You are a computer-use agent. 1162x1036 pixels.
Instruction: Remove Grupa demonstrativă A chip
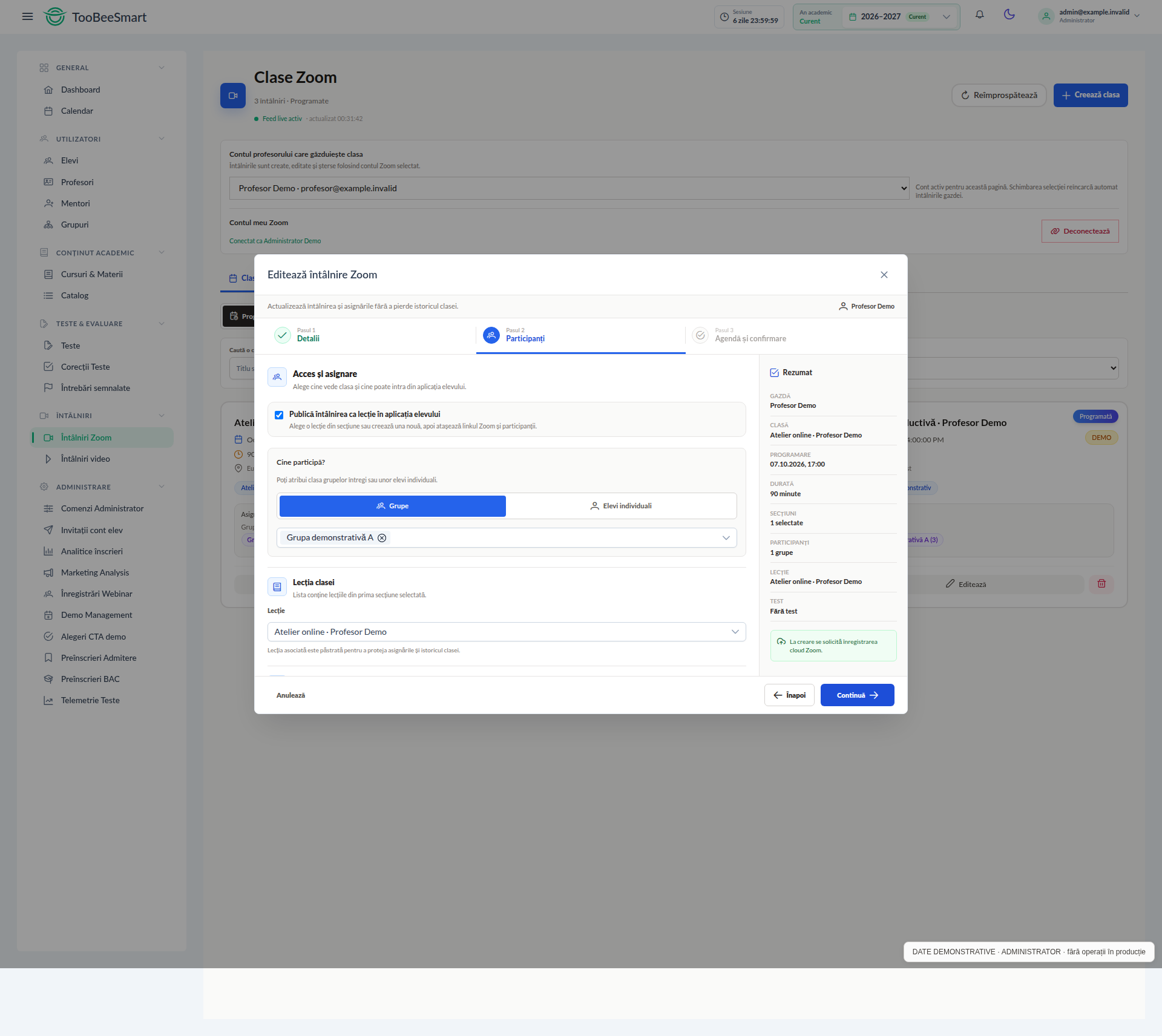[x=382, y=538]
